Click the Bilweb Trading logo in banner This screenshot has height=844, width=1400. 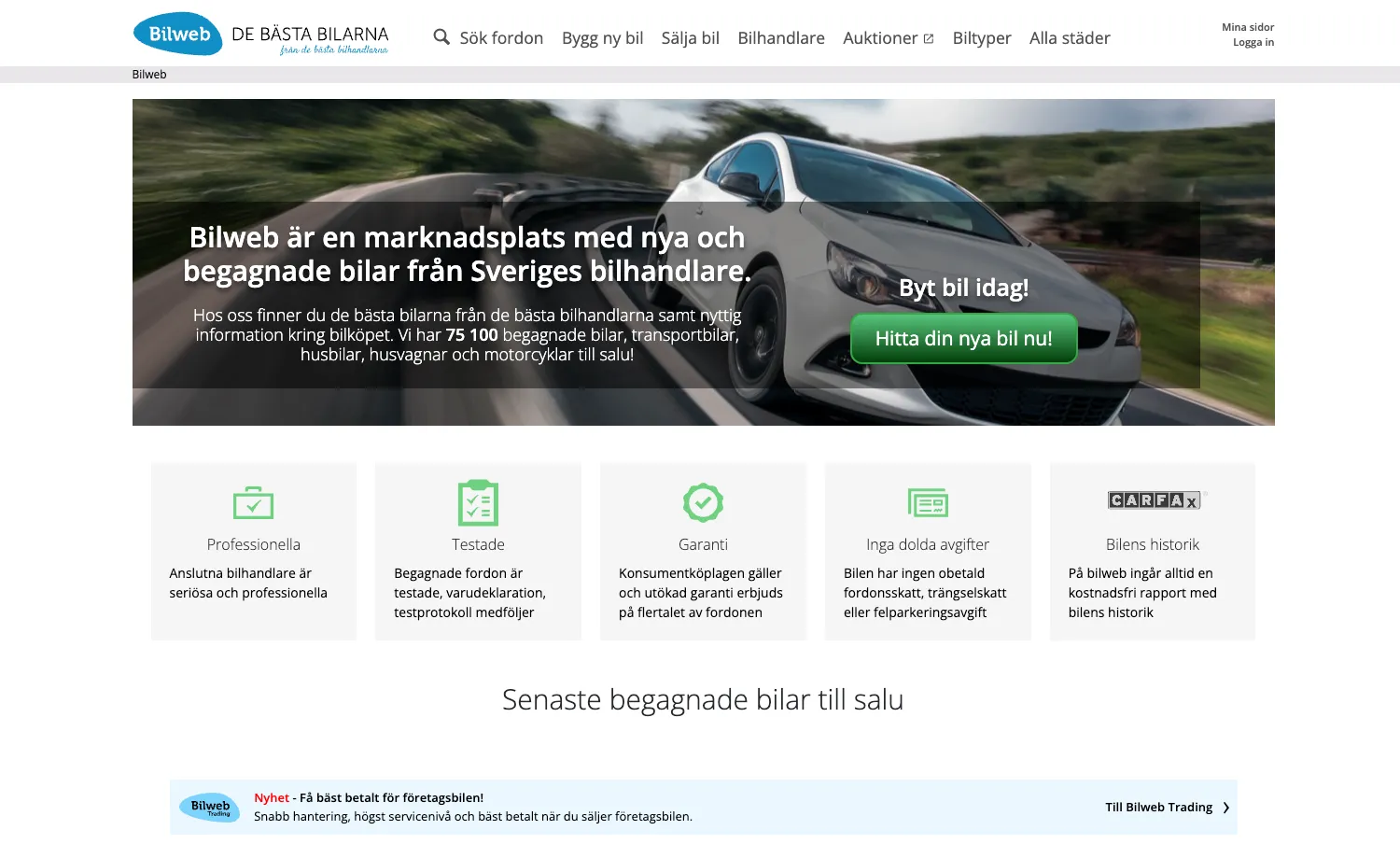coord(210,808)
